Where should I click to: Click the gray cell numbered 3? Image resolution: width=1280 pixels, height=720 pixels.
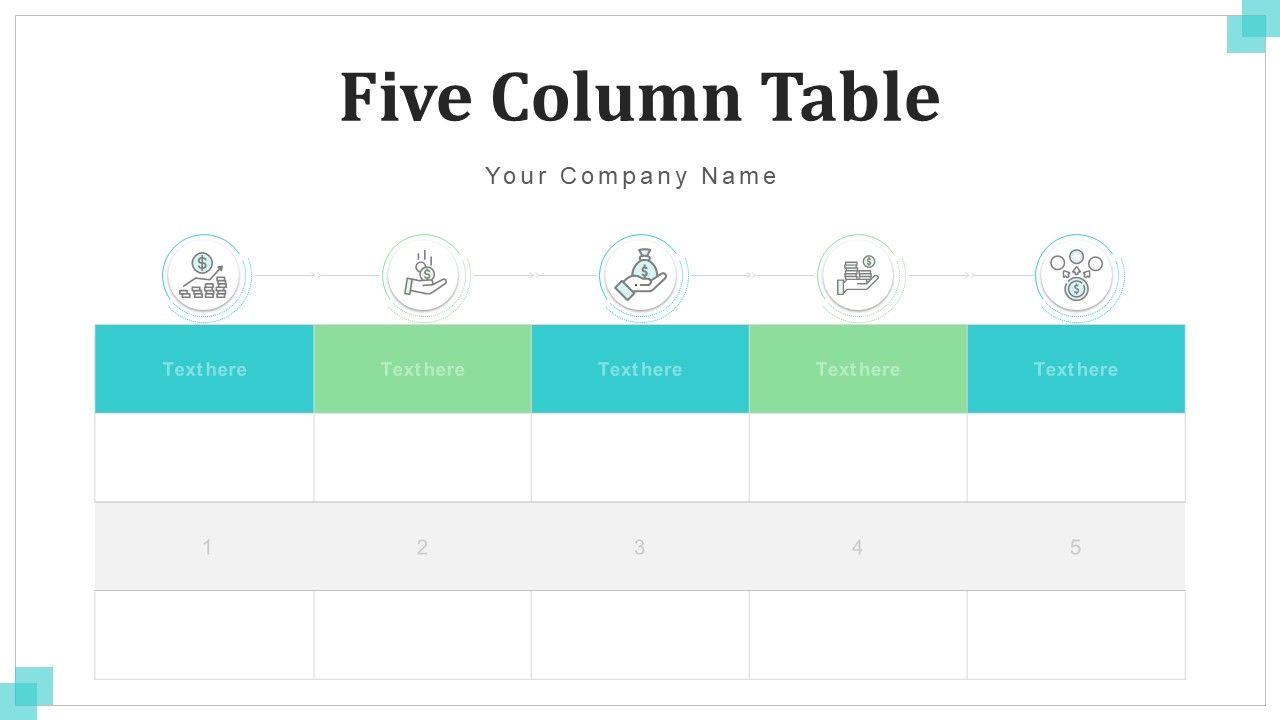640,547
